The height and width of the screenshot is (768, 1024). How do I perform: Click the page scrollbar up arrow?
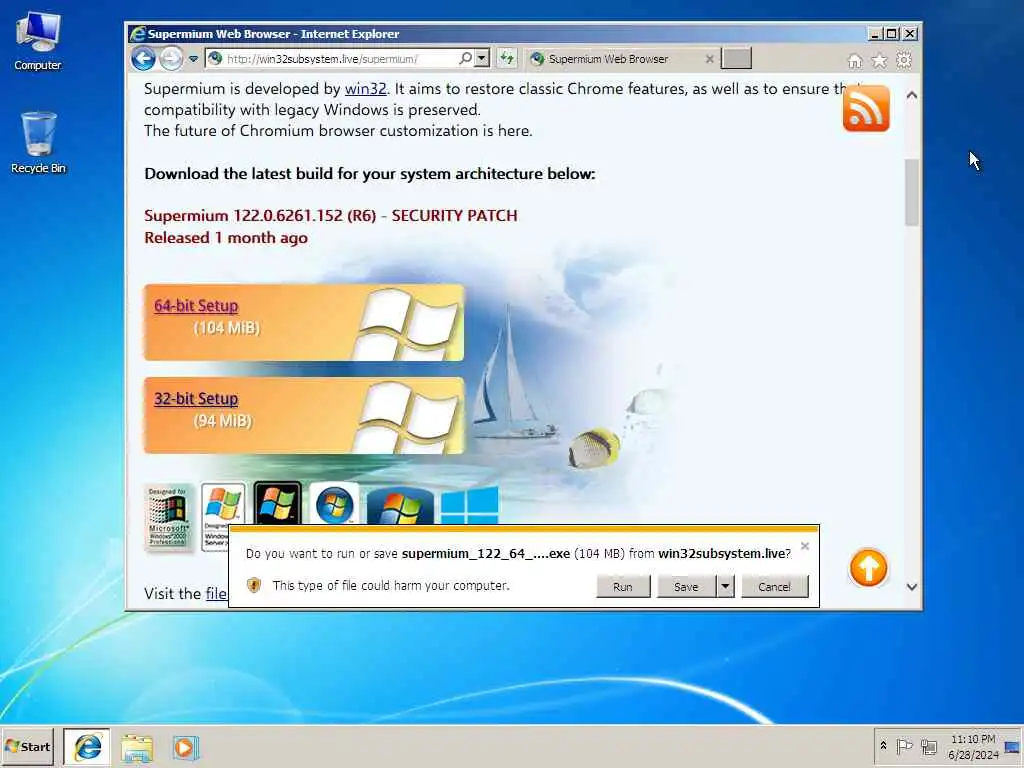tap(912, 95)
